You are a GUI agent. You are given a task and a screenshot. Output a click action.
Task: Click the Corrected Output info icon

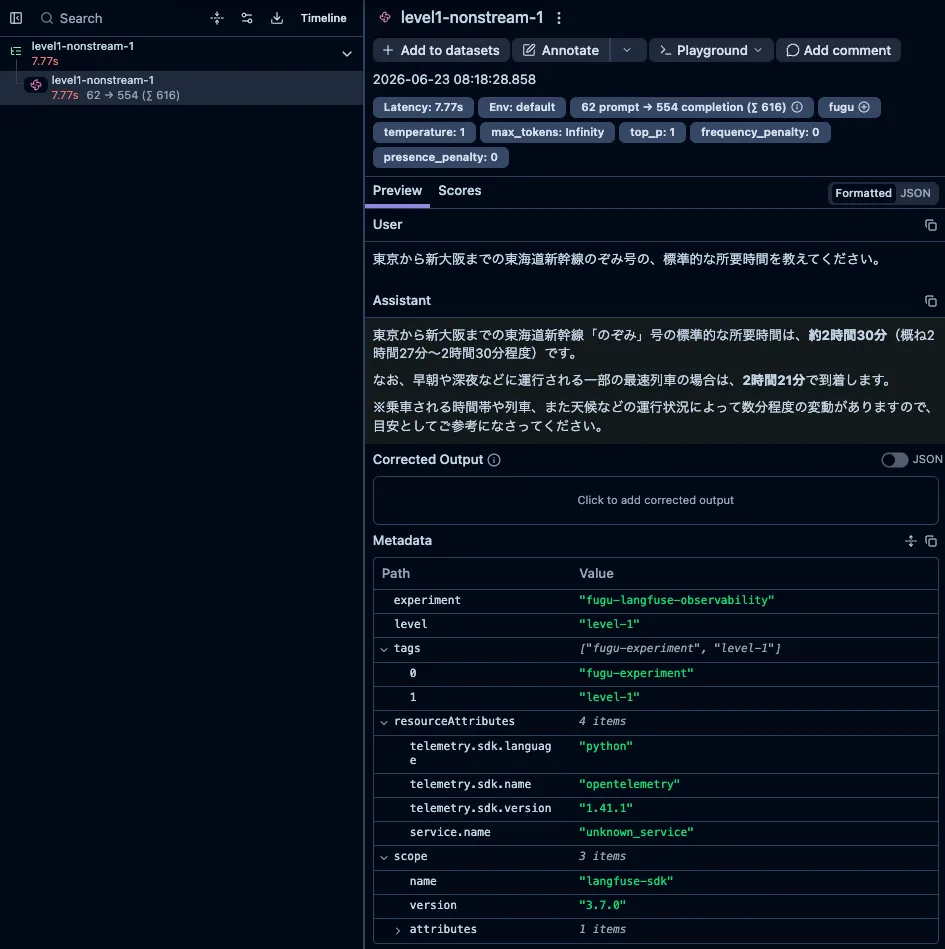coord(494,460)
